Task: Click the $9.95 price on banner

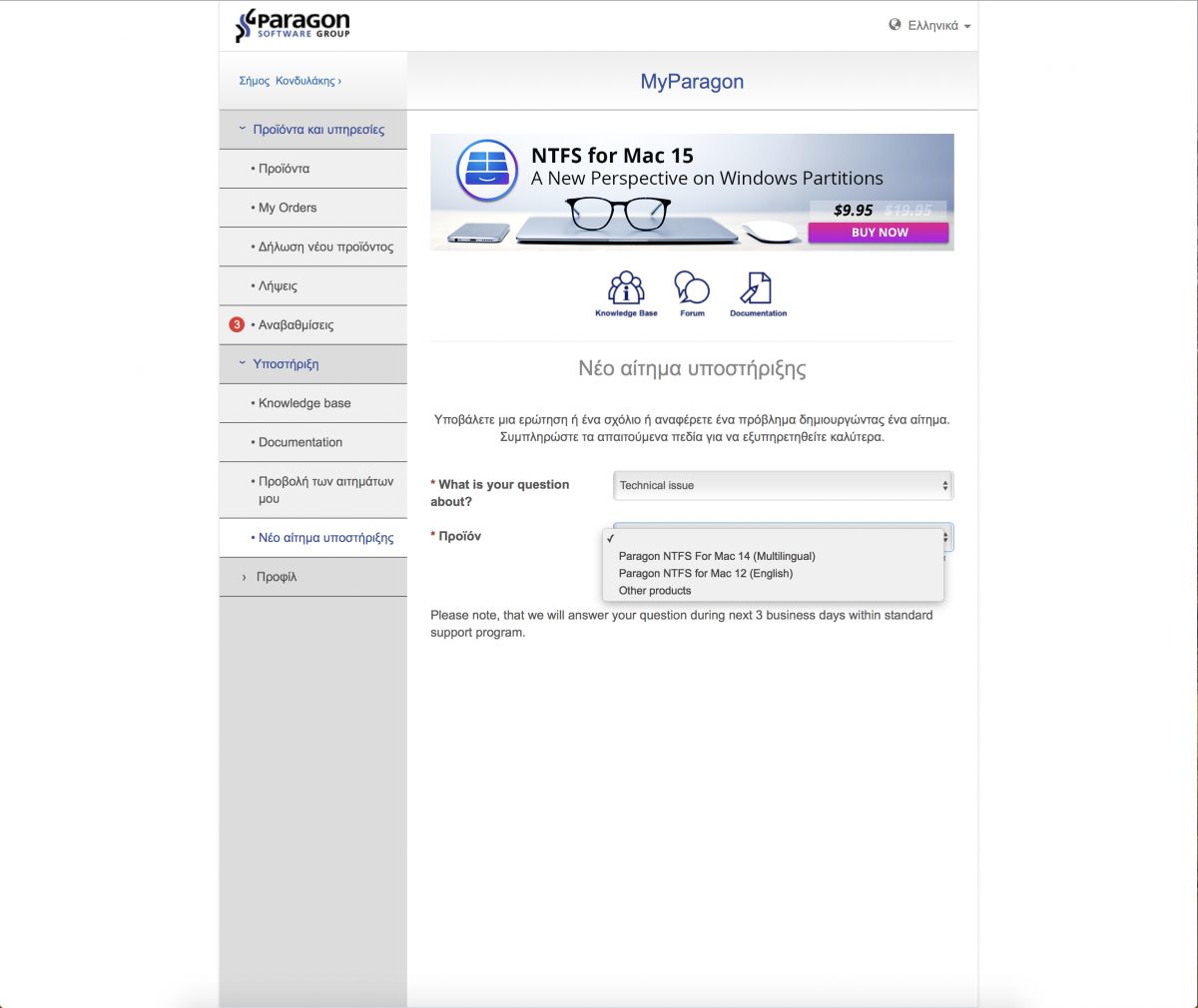Action: point(854,210)
